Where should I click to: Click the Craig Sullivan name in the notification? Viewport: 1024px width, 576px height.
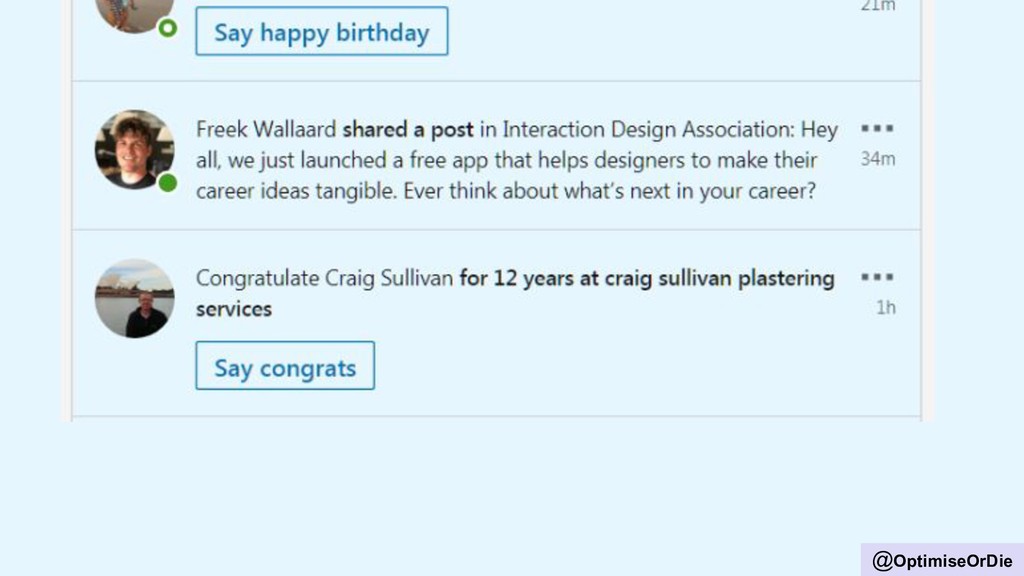click(389, 278)
